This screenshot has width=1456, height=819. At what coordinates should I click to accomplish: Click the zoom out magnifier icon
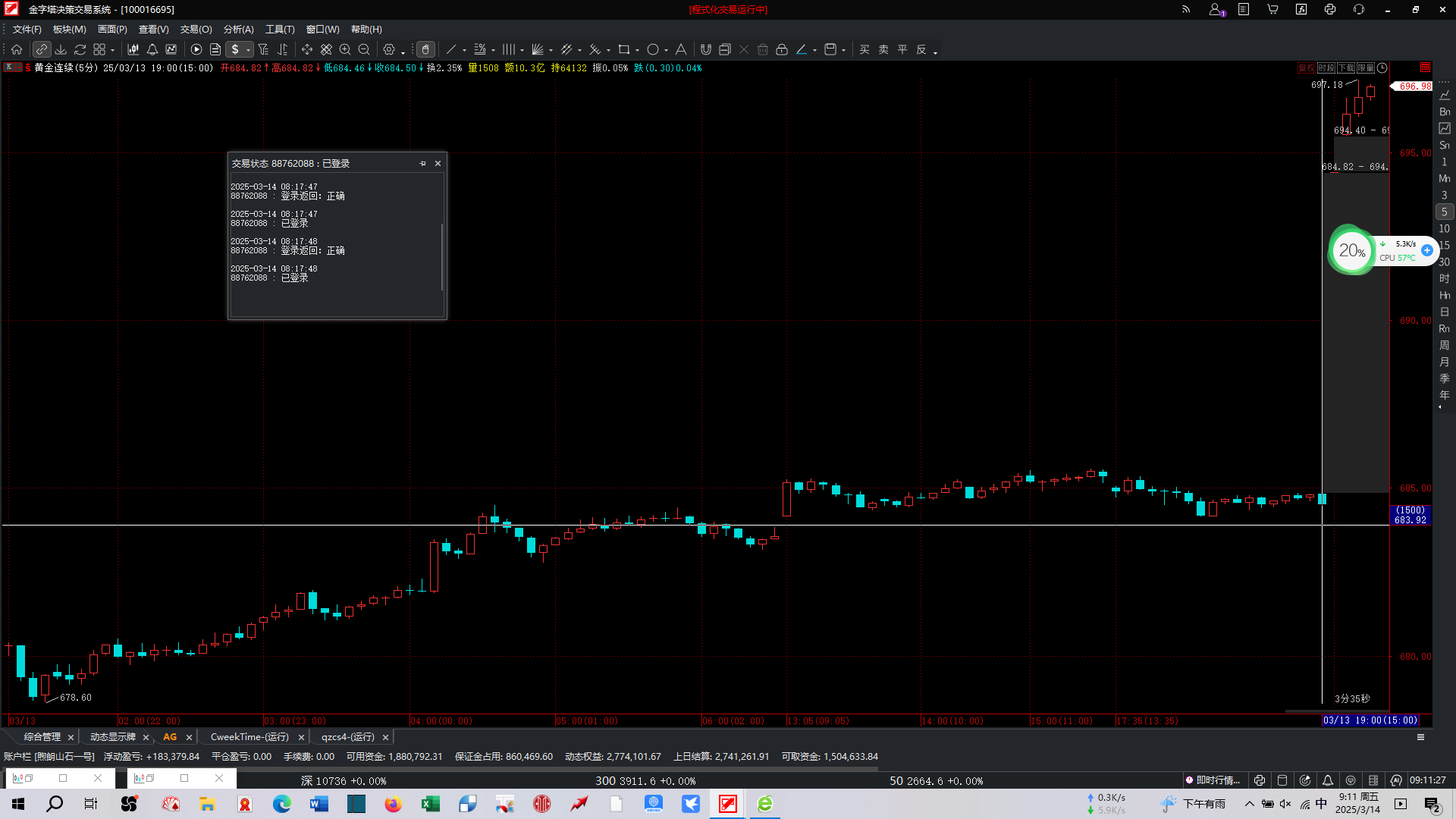coord(364,49)
